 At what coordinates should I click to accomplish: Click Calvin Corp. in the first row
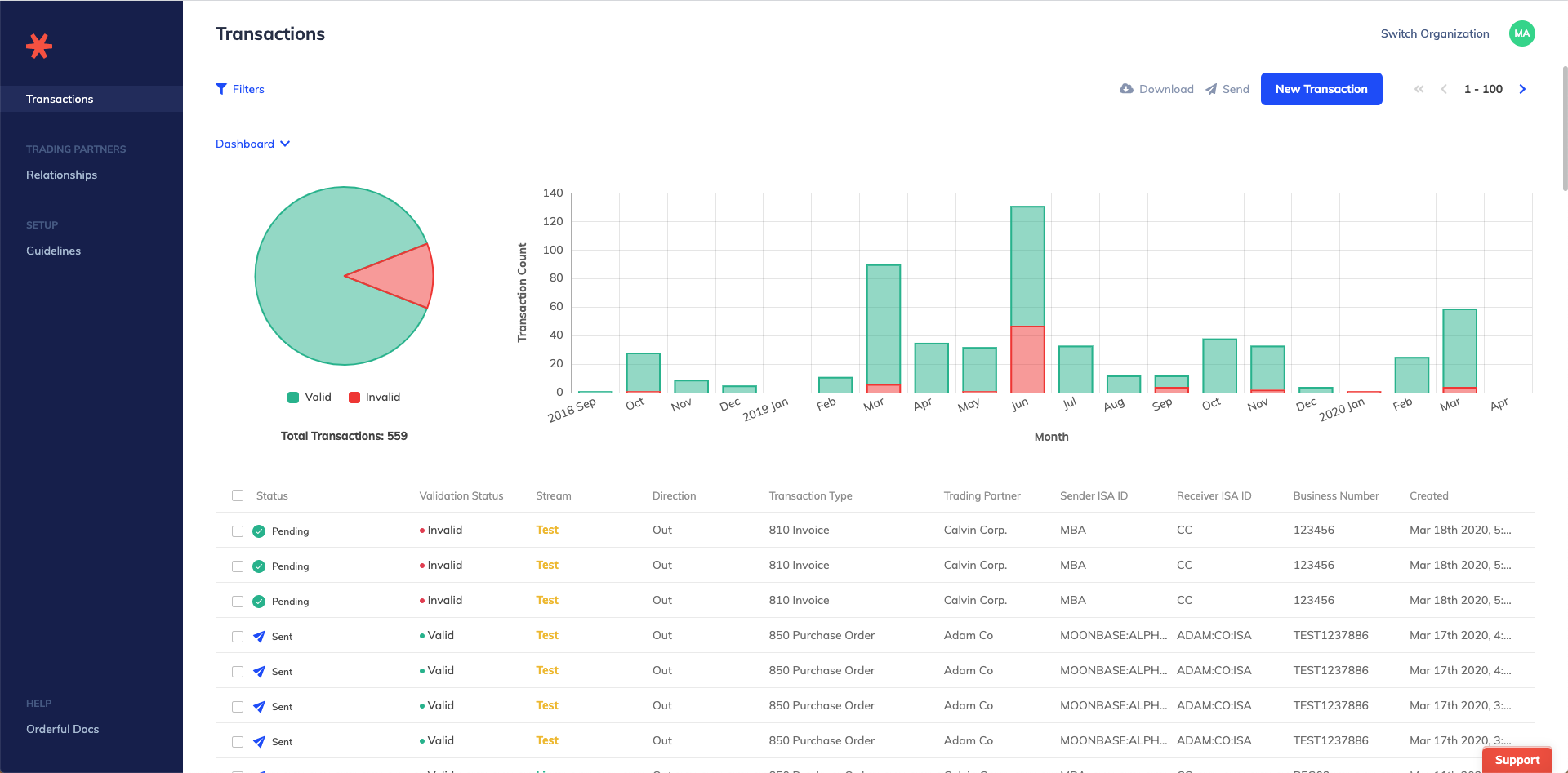(975, 530)
